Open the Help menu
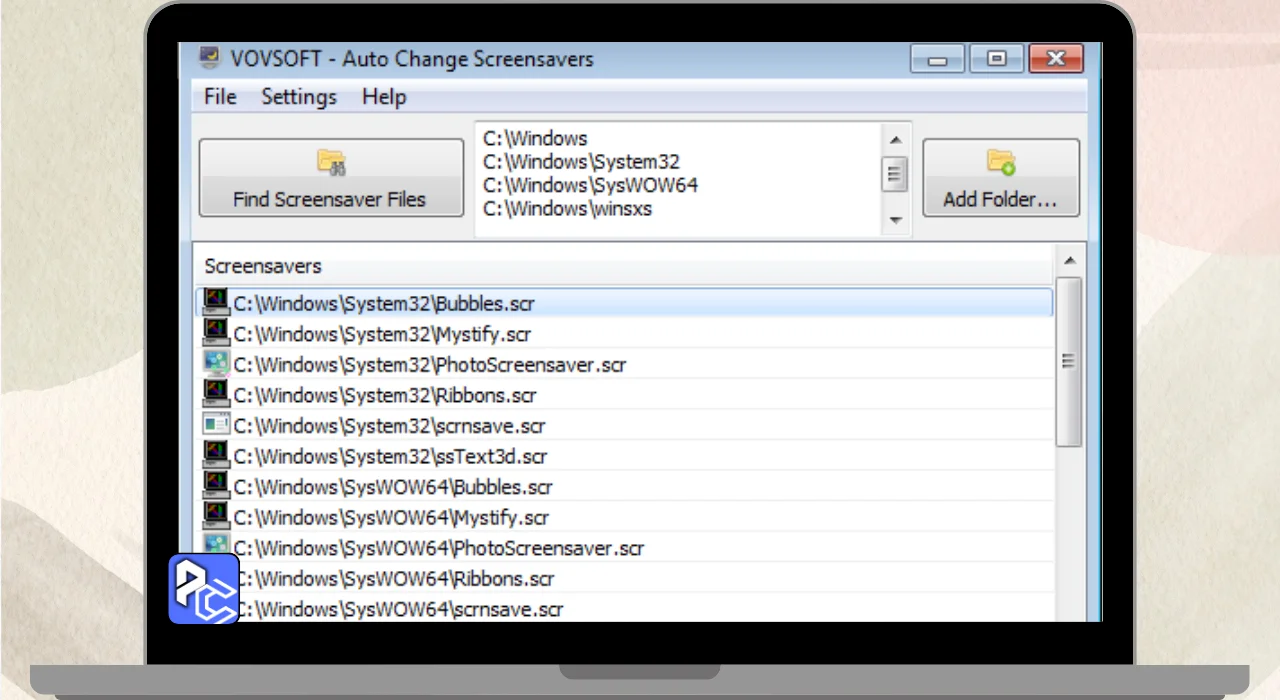Viewport: 1280px width, 700px height. pyautogui.click(x=384, y=97)
